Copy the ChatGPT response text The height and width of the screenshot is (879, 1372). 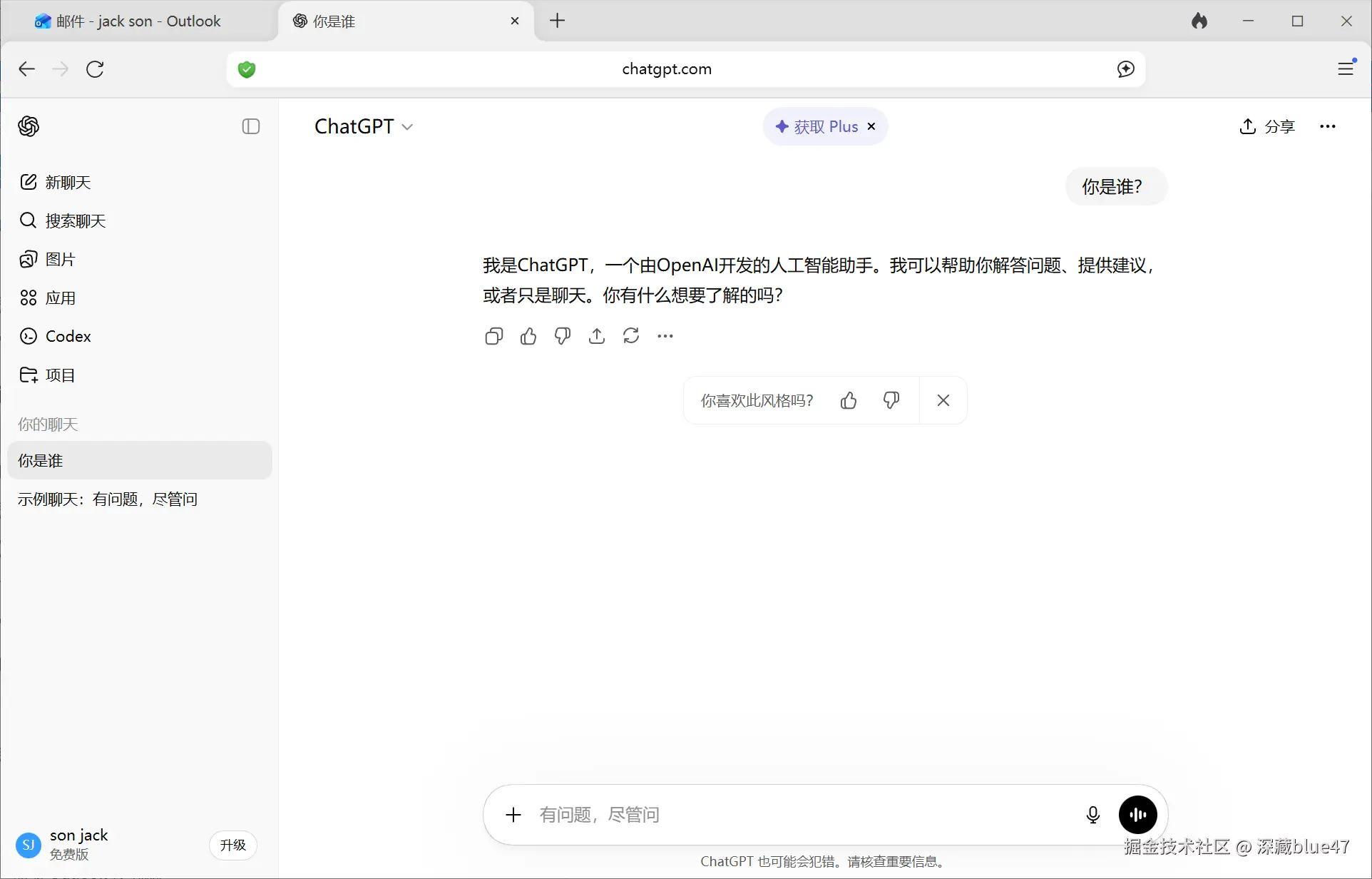tap(493, 336)
